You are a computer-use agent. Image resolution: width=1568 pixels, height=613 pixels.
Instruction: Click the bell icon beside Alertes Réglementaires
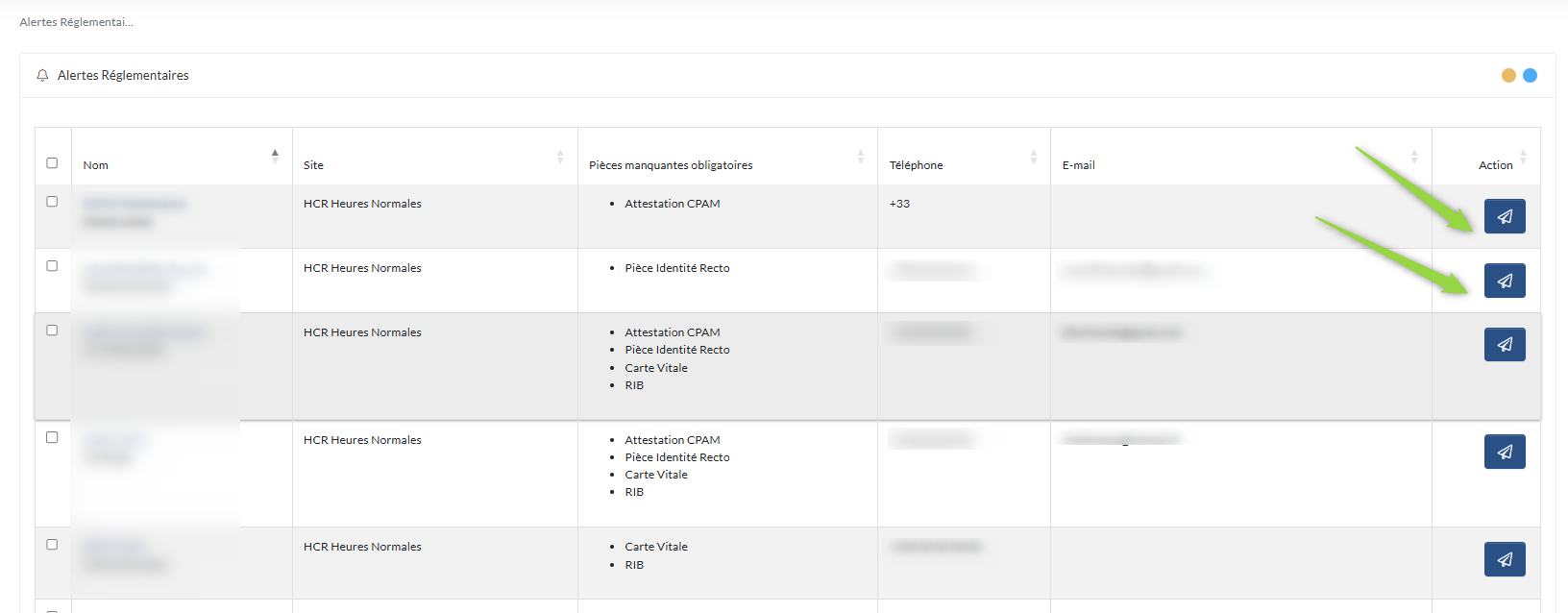click(x=42, y=76)
